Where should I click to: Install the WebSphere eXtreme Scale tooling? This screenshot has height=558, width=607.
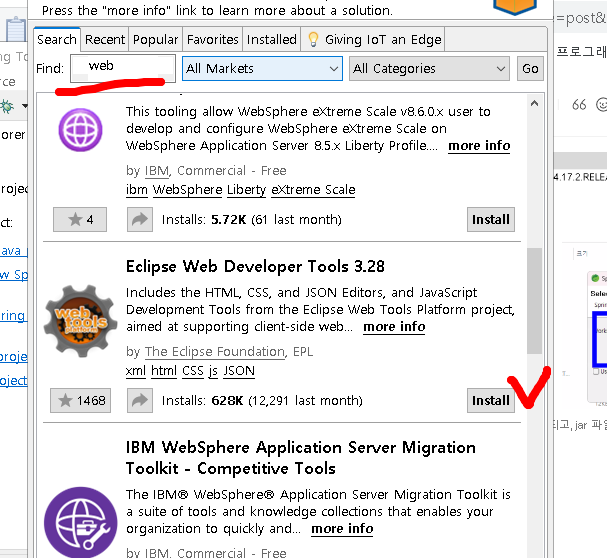coord(490,220)
